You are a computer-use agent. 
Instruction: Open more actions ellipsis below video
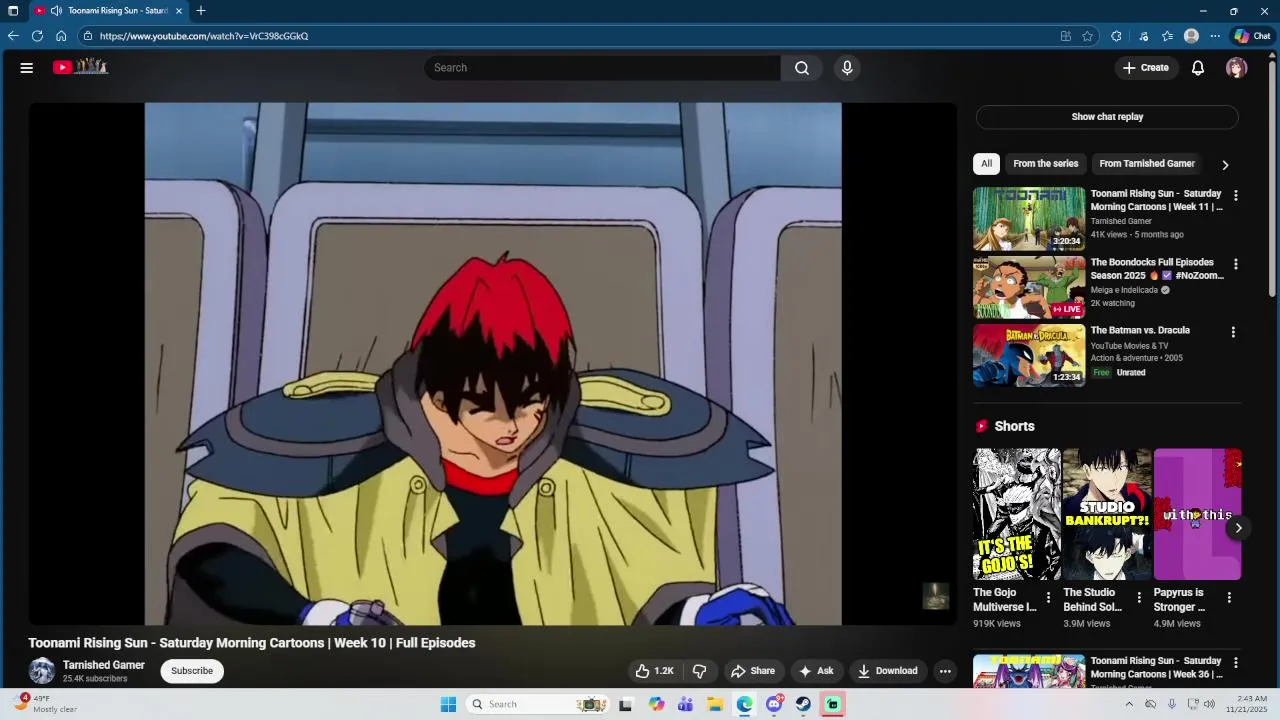pos(945,671)
